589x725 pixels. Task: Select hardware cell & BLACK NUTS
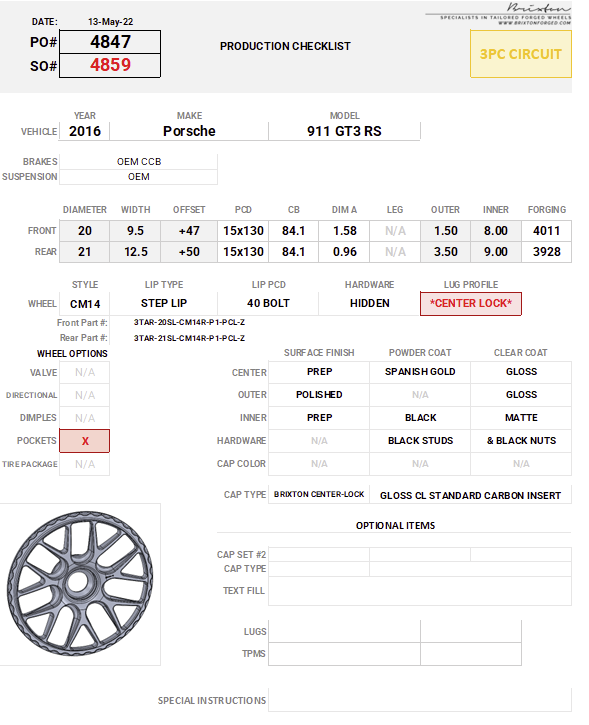pos(521,441)
